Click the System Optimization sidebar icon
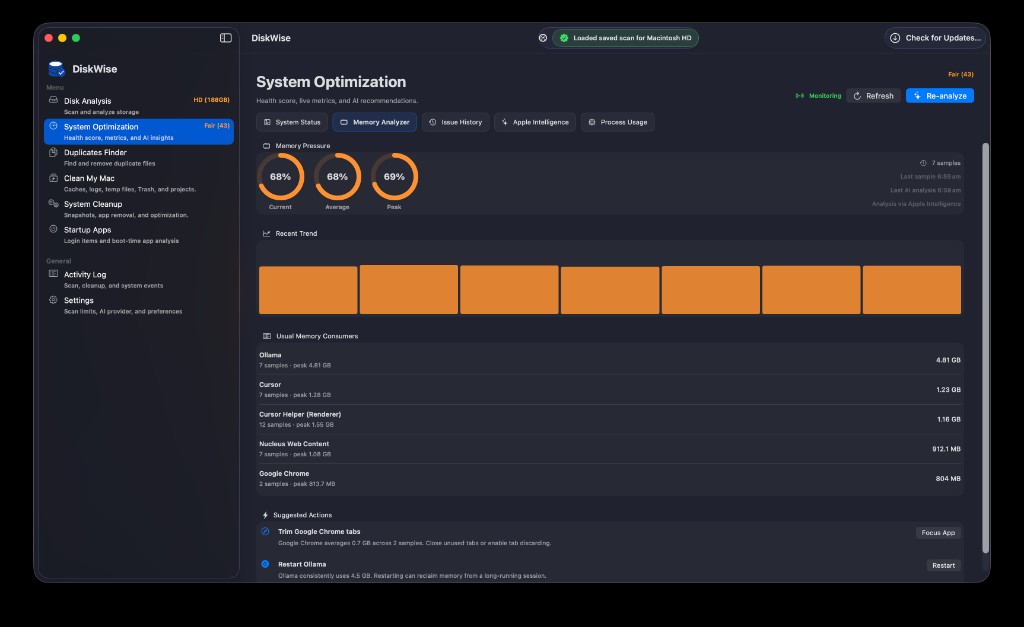 pyautogui.click(x=54, y=126)
